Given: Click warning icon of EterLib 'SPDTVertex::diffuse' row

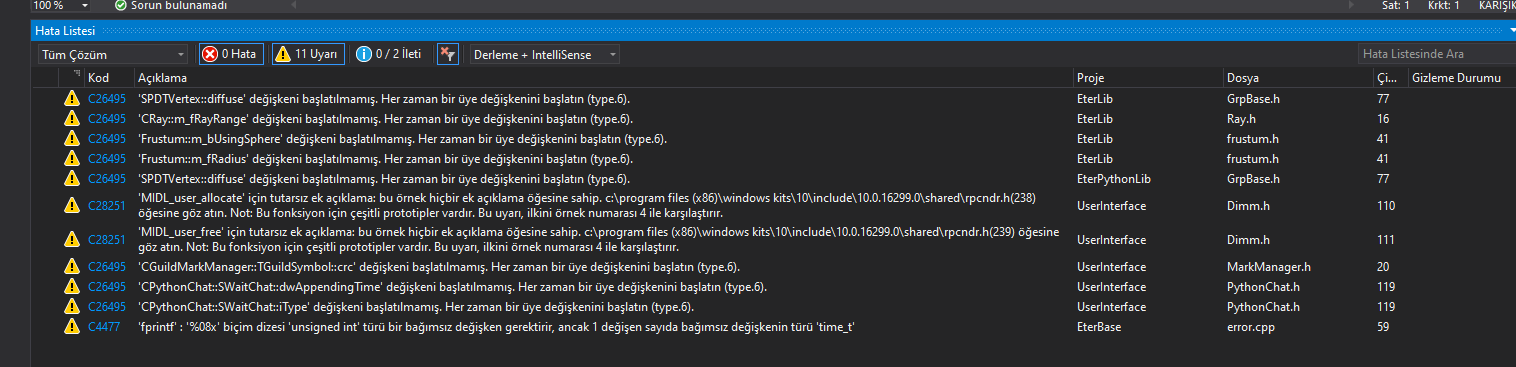Looking at the screenshot, I should [71, 99].
